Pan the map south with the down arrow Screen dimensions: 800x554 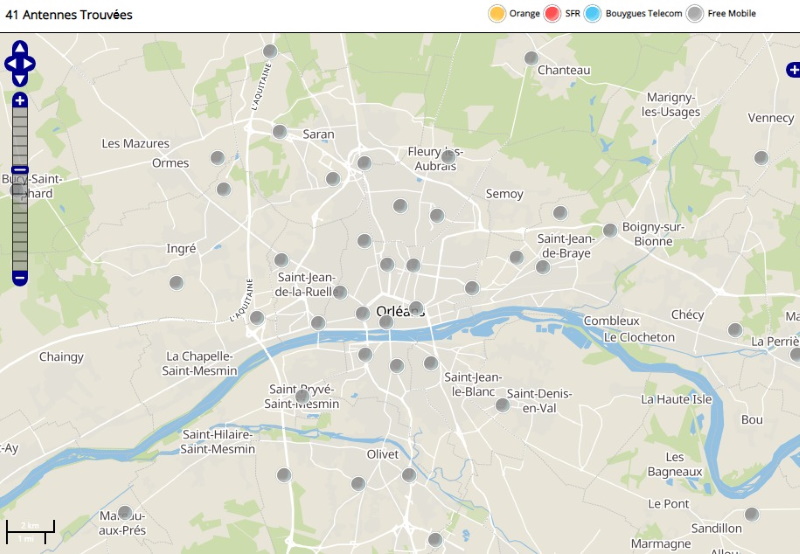tap(20, 79)
